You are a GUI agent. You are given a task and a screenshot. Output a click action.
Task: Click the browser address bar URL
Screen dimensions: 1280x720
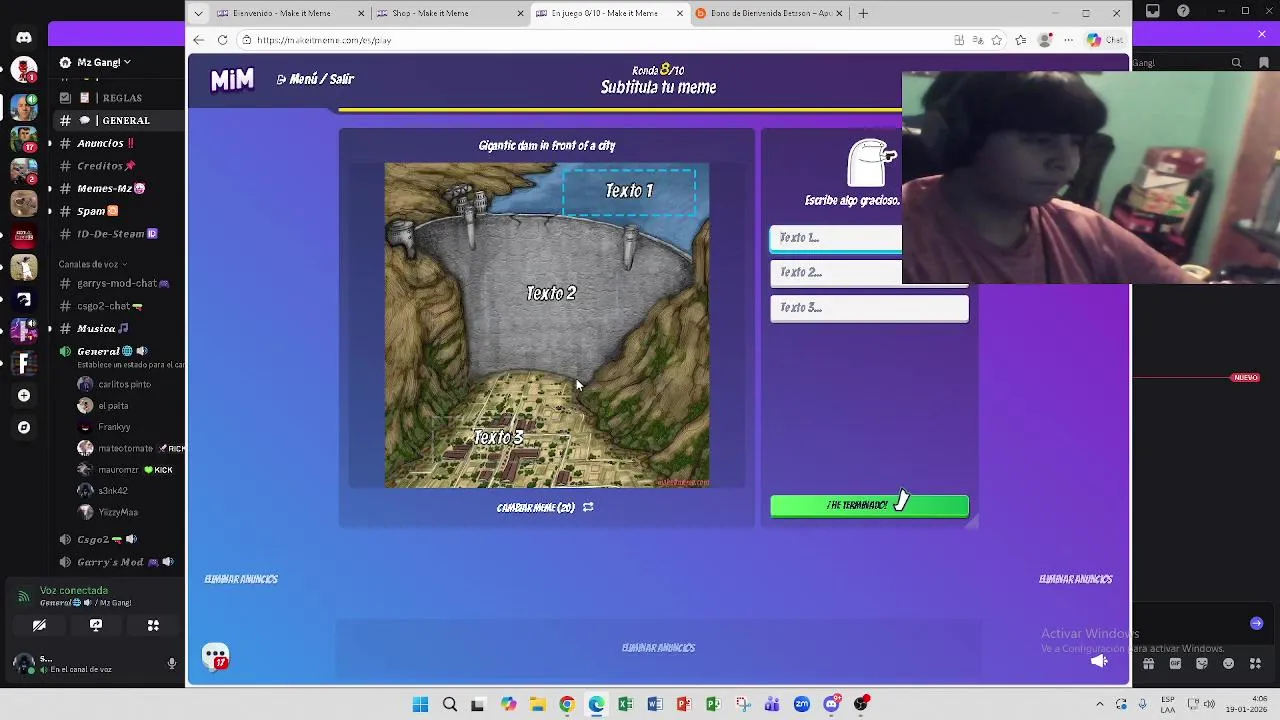coord(324,40)
